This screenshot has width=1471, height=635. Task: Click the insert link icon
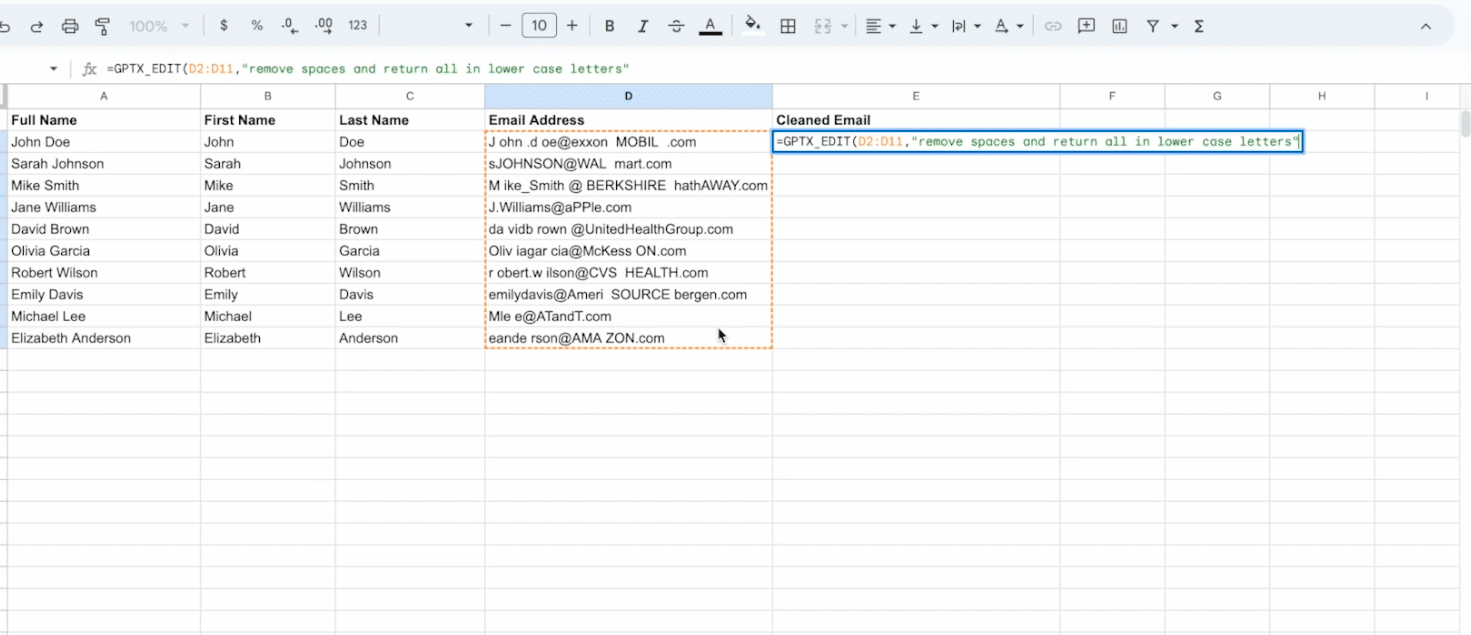coord(1053,27)
